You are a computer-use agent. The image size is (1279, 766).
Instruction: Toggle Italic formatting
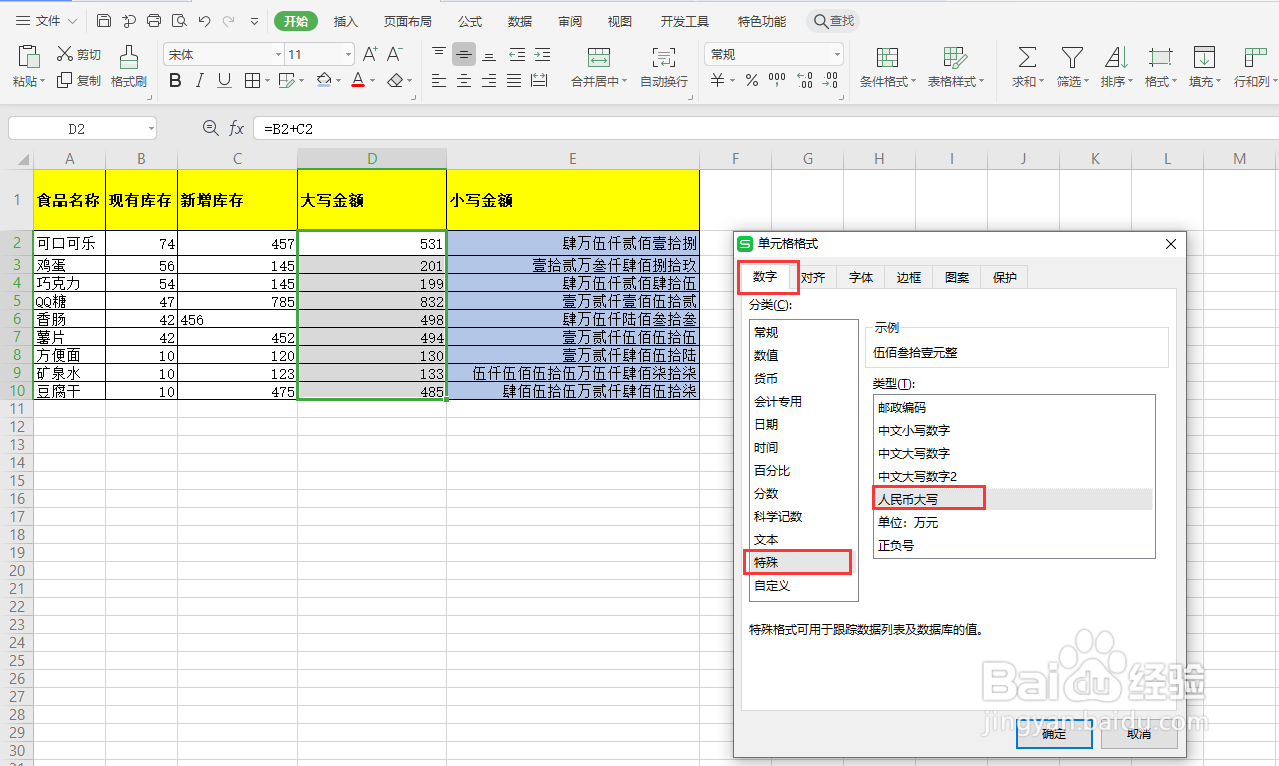[x=200, y=81]
